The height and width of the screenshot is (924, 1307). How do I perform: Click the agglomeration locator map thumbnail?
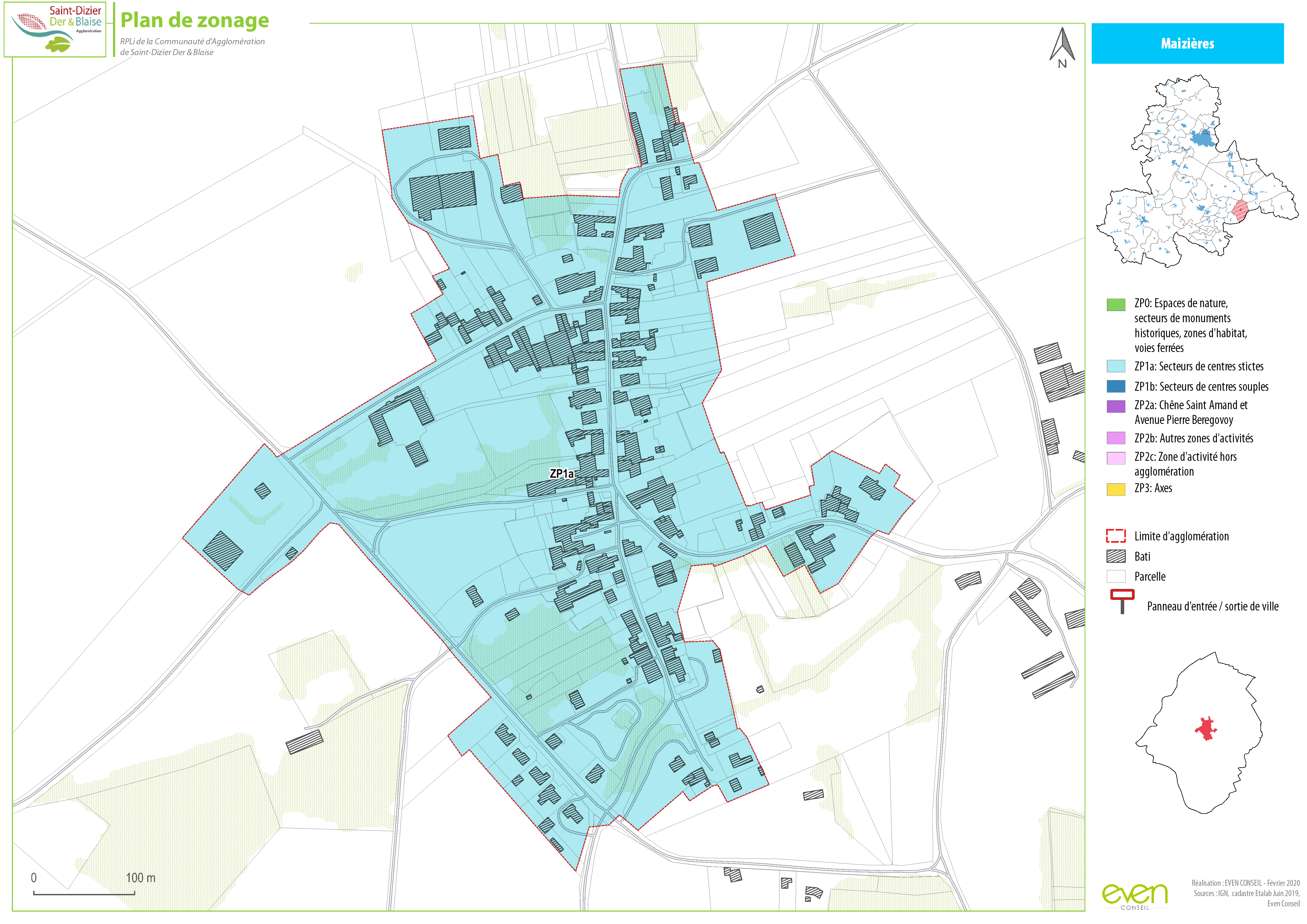coord(1197,171)
